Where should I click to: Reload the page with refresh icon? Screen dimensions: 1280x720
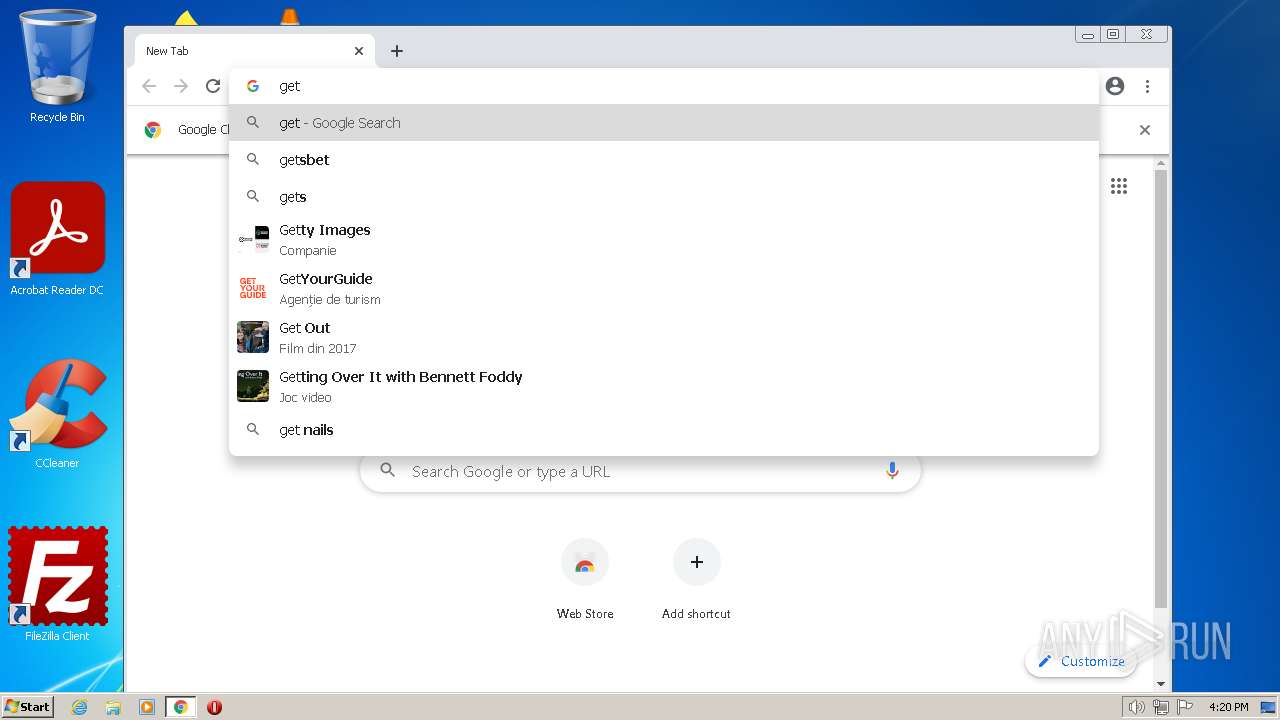pyautogui.click(x=213, y=86)
